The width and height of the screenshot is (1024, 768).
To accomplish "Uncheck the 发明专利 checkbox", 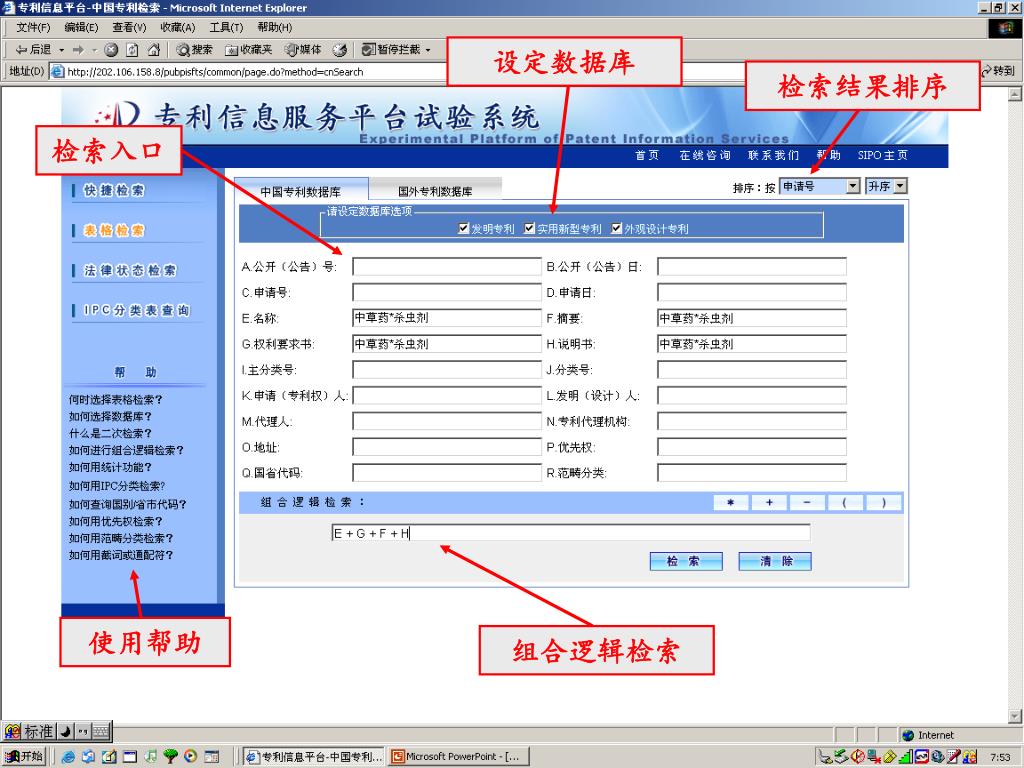I will click(464, 229).
